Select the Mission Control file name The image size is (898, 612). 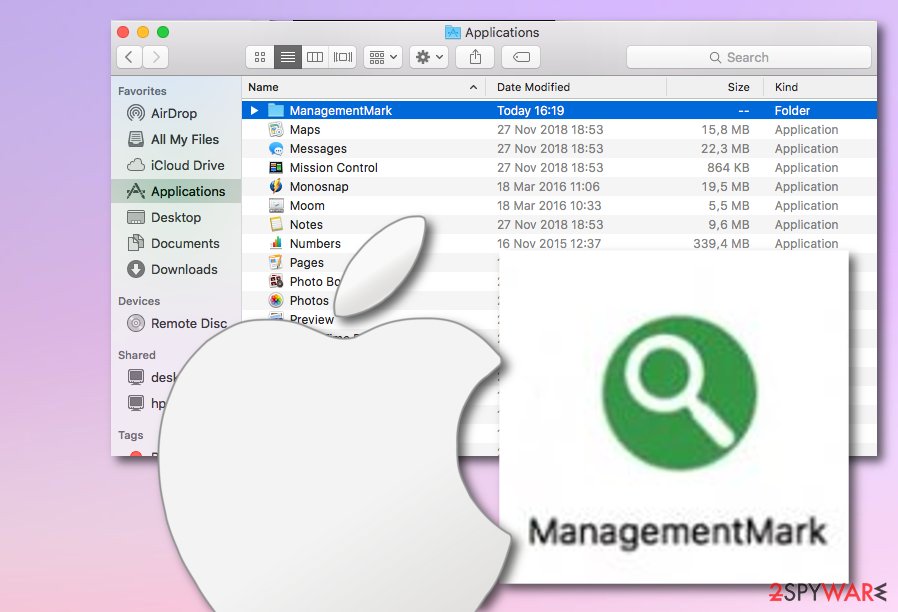pos(334,167)
